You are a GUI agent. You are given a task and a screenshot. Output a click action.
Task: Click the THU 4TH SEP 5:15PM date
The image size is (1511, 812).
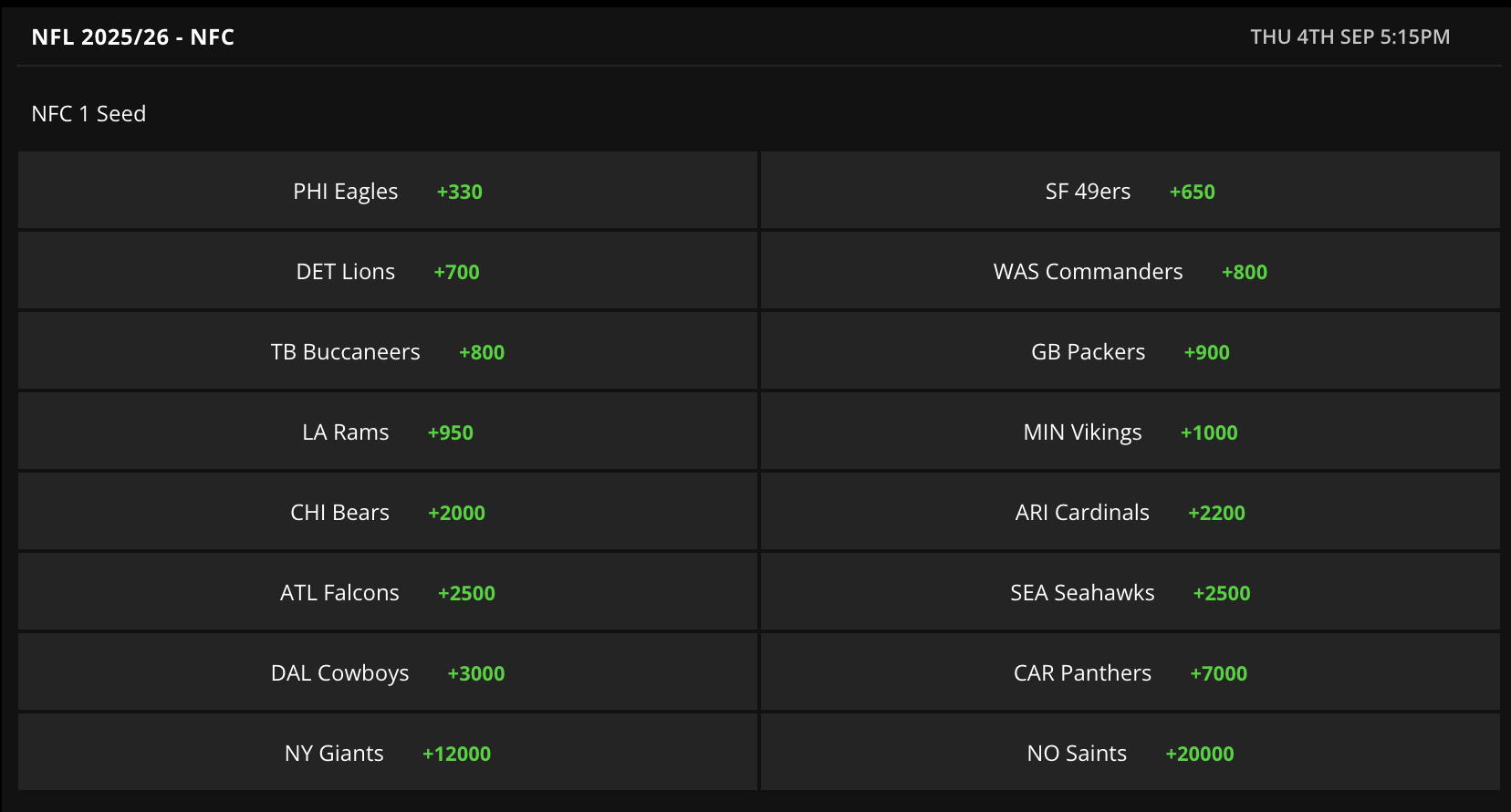click(1349, 37)
